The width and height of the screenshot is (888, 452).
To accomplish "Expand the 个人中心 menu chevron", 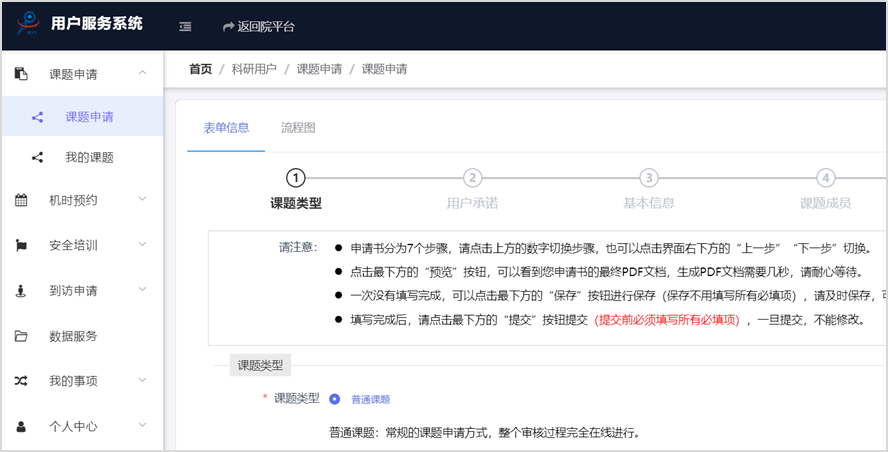I will coord(143,426).
